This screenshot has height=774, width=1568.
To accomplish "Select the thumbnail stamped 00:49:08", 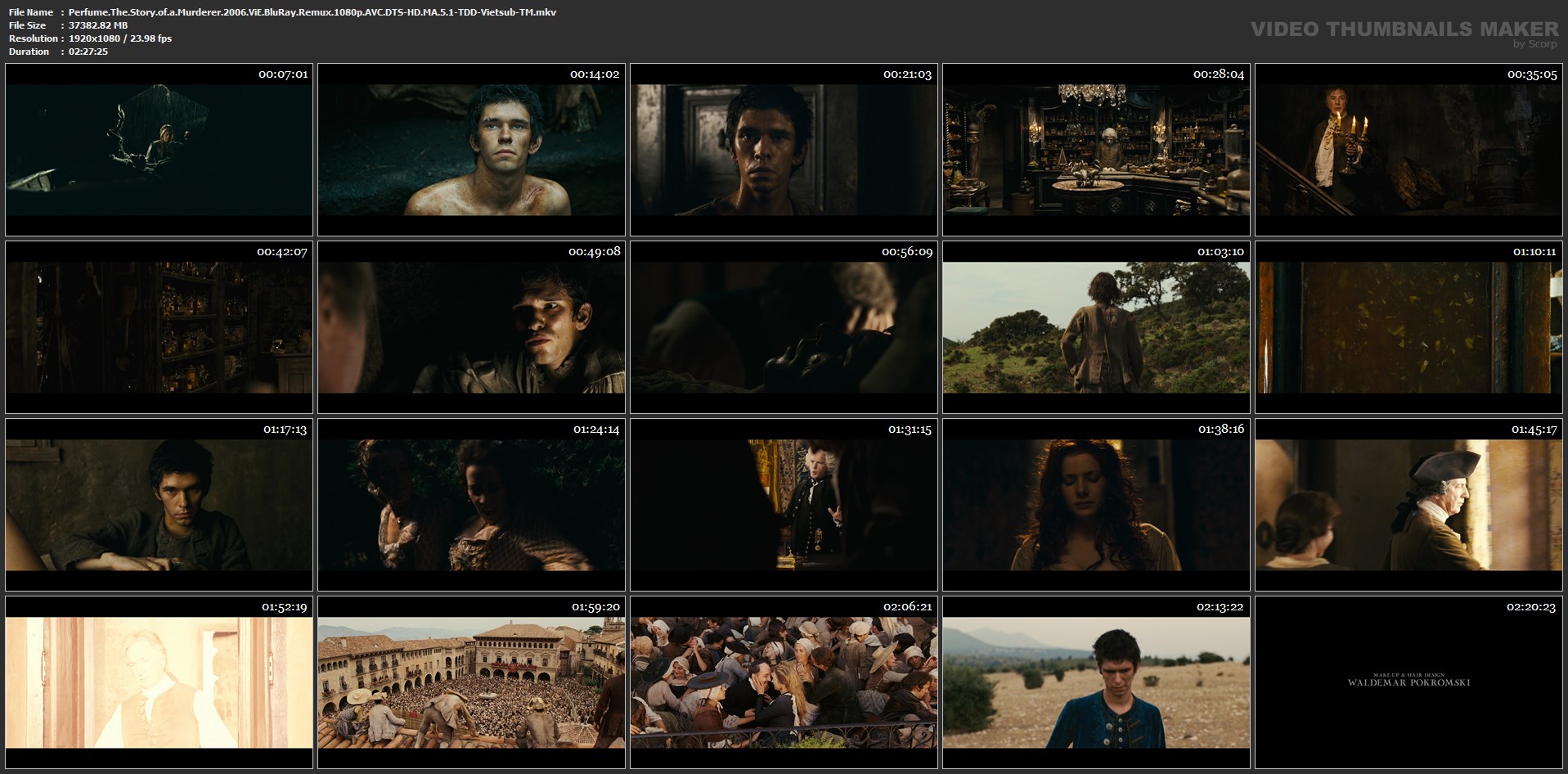I will 471,327.
